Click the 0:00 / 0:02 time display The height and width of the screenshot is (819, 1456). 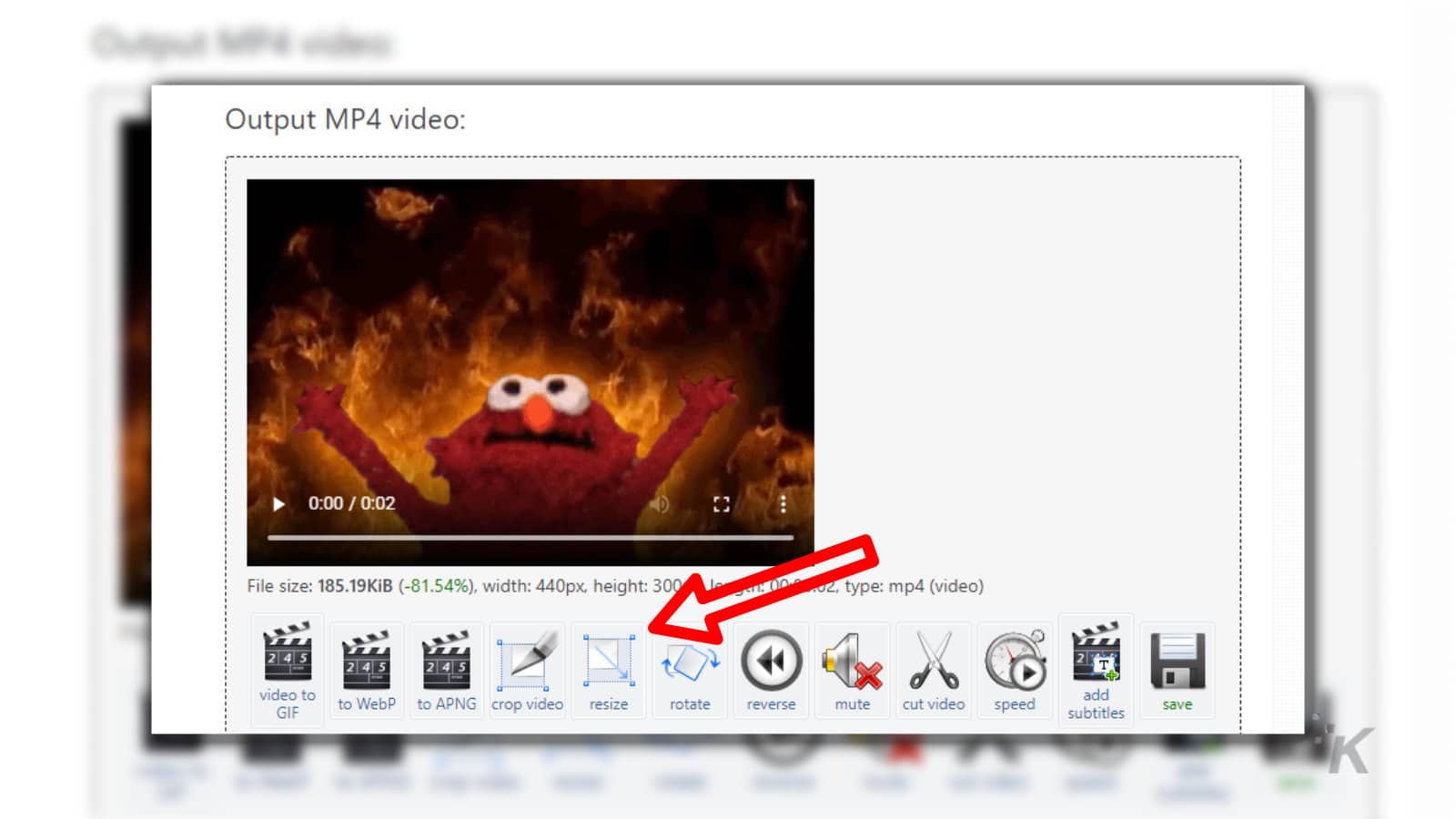[x=351, y=503]
